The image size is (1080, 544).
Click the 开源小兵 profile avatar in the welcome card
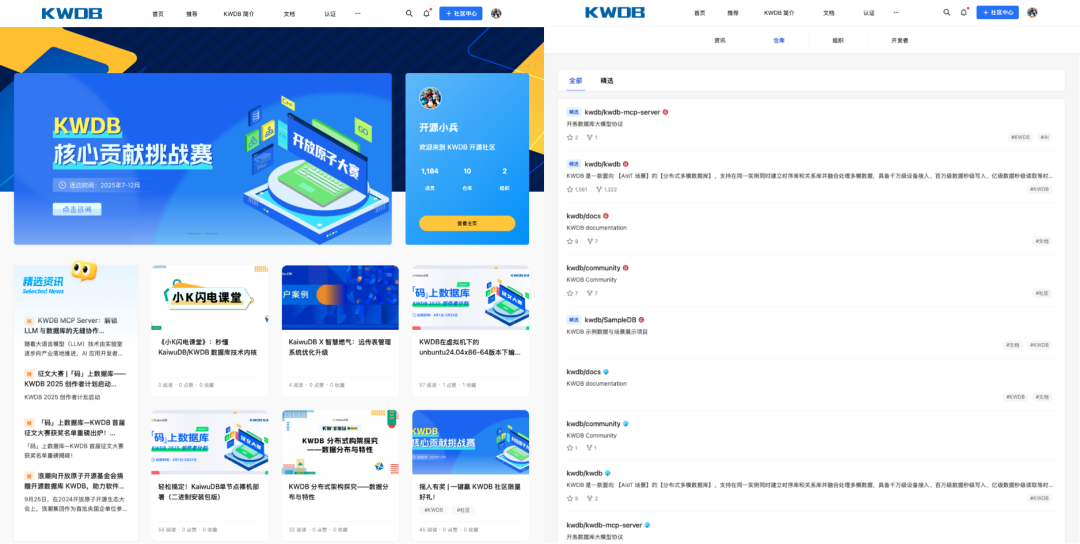coord(430,98)
